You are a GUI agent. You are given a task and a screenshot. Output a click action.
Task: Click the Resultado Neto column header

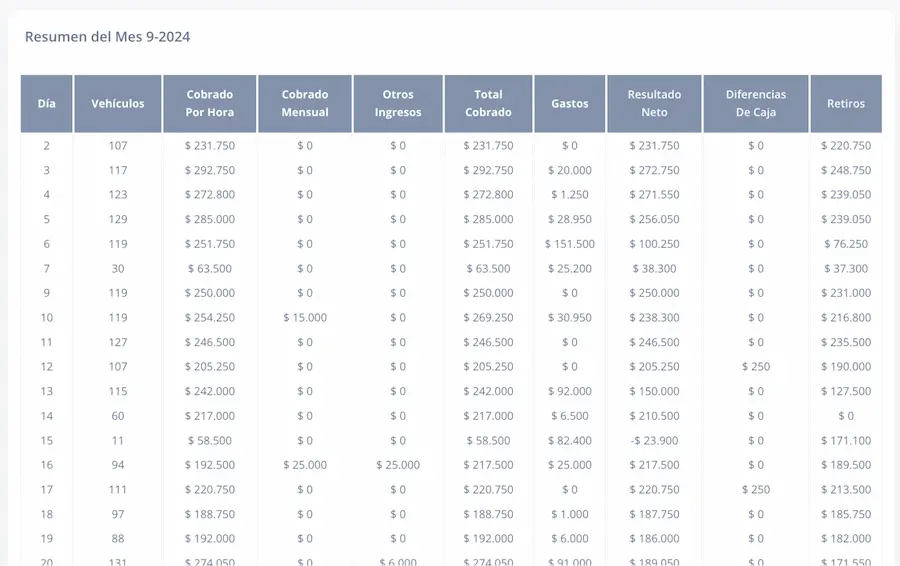point(654,103)
